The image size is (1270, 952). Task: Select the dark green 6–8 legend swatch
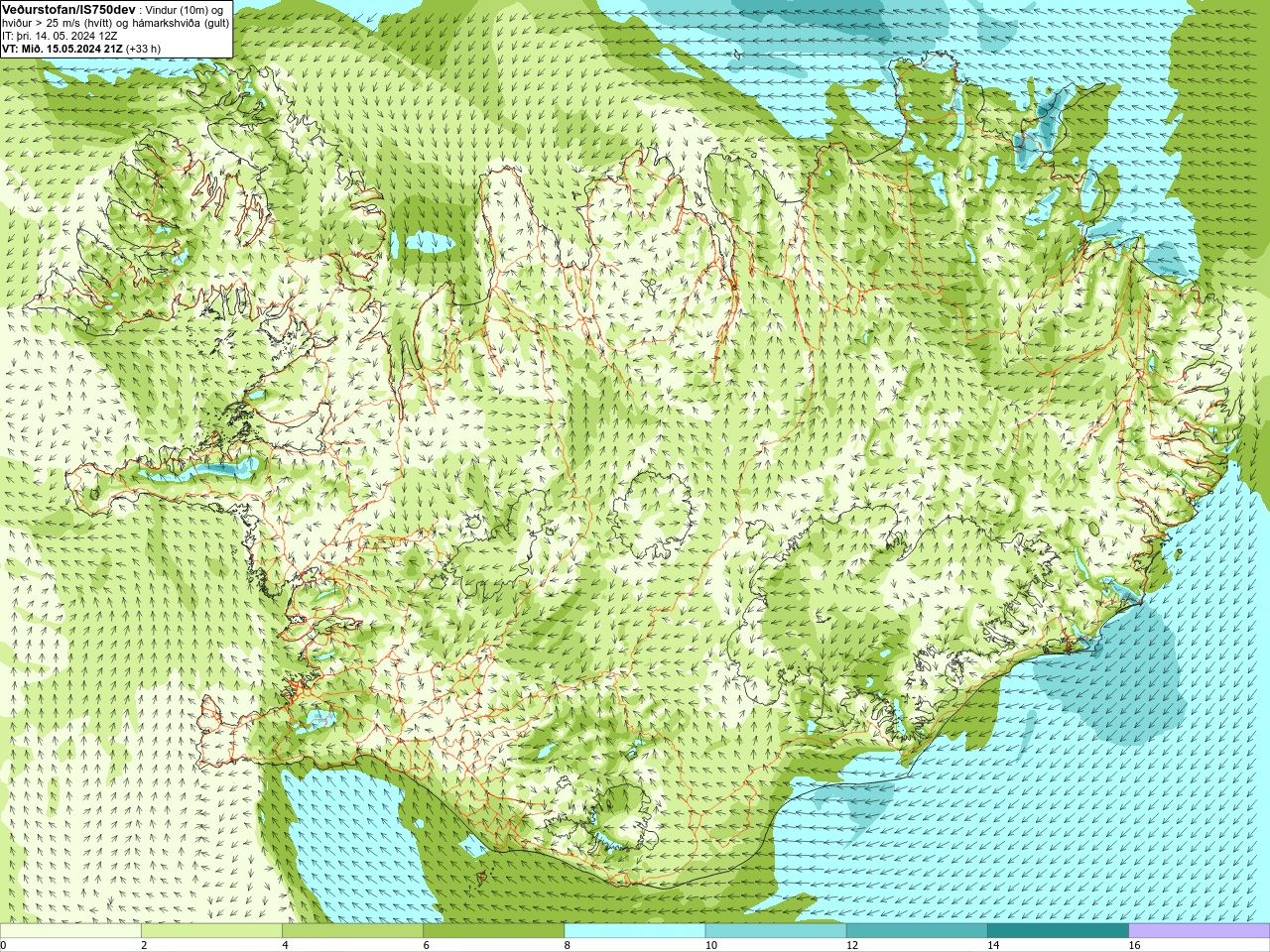click(493, 931)
